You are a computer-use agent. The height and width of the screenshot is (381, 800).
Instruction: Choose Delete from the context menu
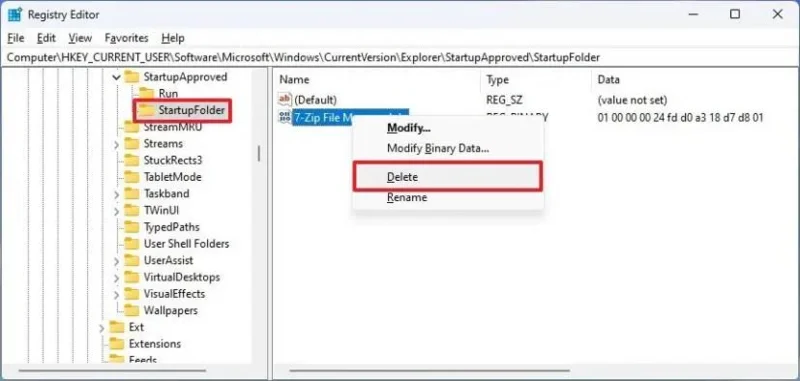tap(448, 177)
